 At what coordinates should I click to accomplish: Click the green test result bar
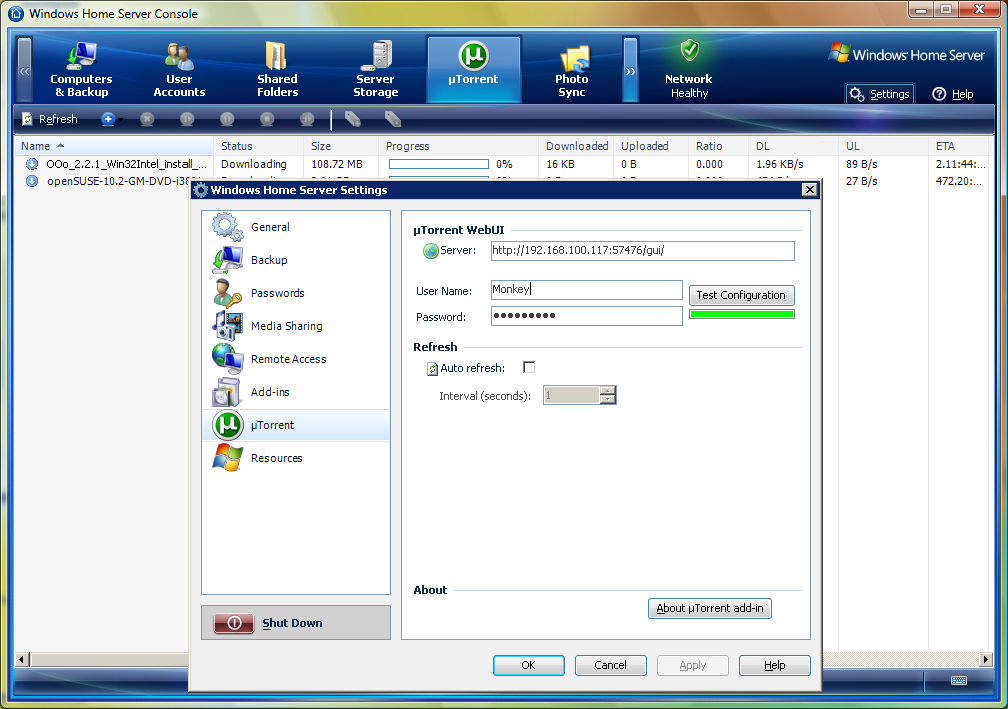click(741, 314)
